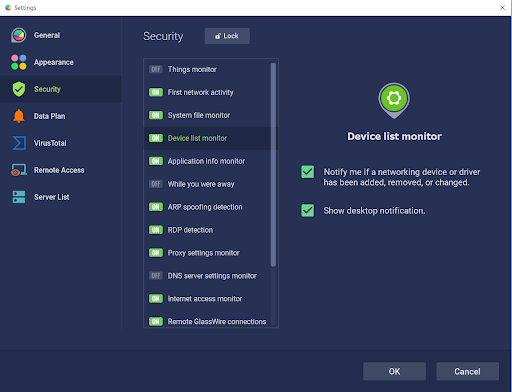
Task: Open the Data Plan section
Action: [61, 116]
